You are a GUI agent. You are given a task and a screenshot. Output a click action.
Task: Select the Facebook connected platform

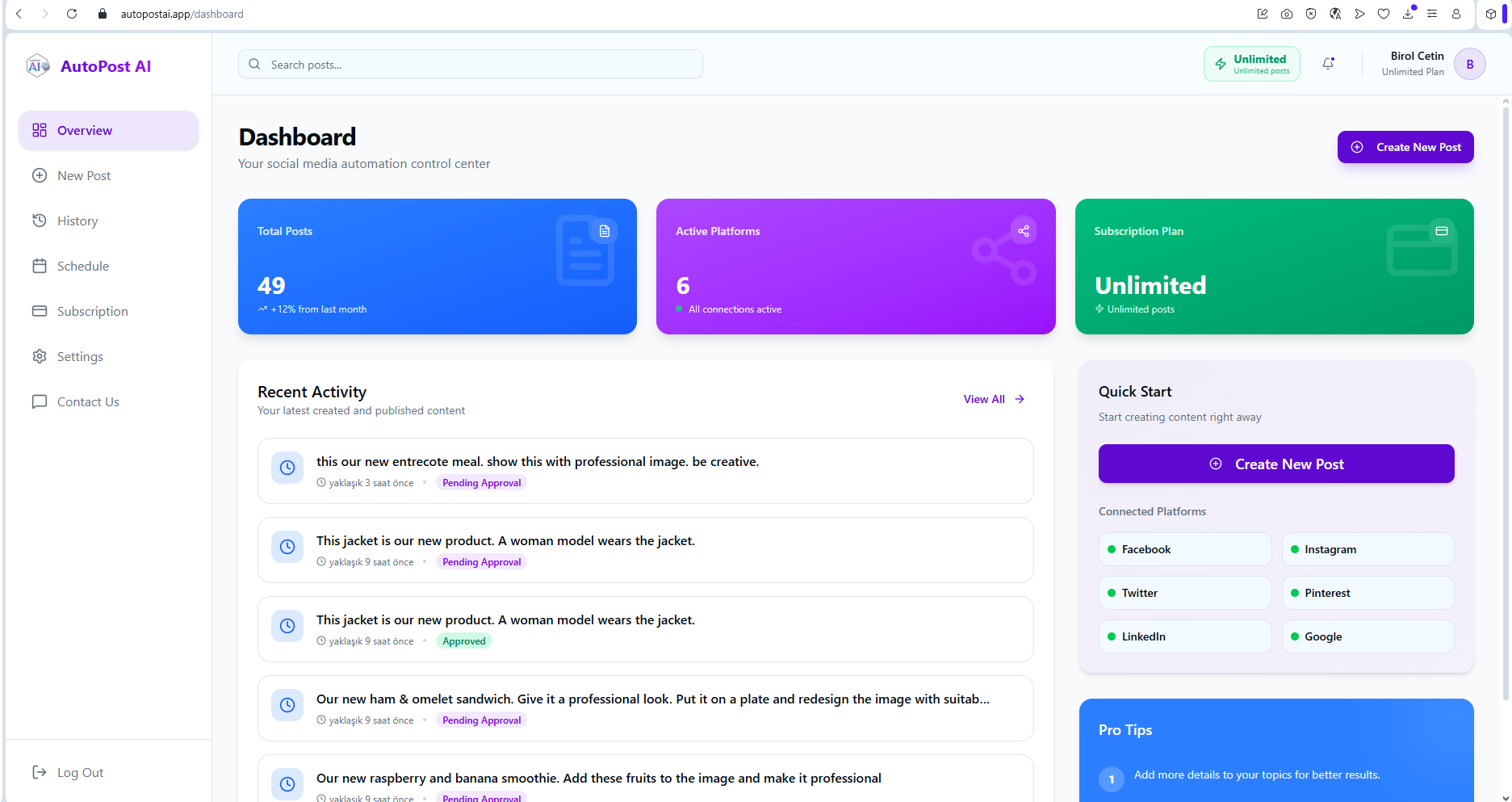coord(1184,549)
